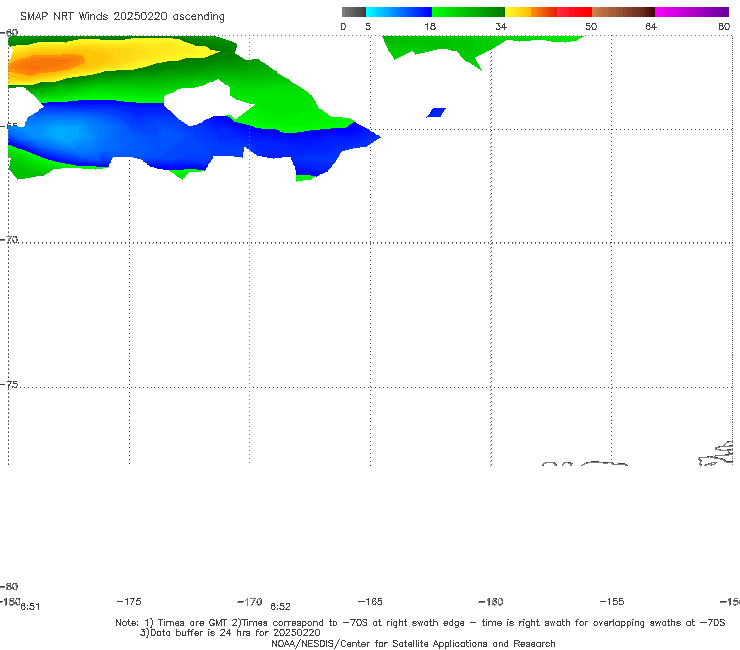The image size is (740, 650).
Task: Select the yellow-to-red segment of the color bar
Action: [x=548, y=12]
